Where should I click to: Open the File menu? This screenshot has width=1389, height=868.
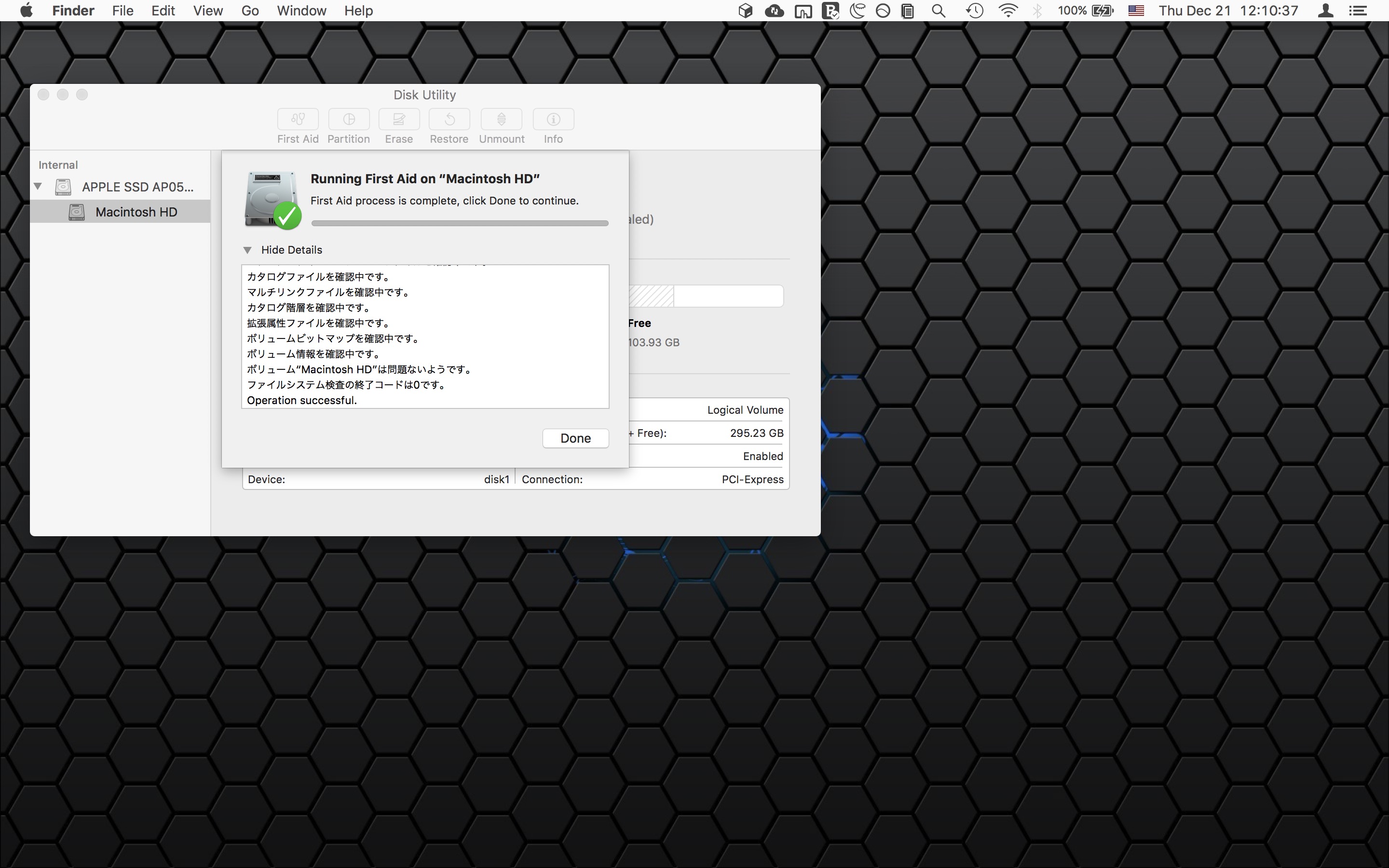click(122, 11)
